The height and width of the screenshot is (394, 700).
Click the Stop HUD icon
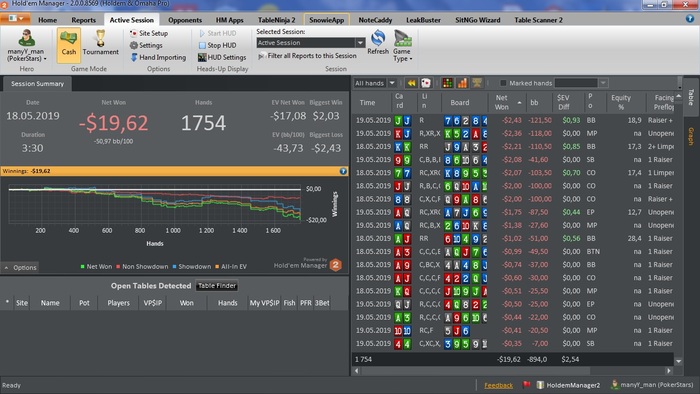coord(202,45)
